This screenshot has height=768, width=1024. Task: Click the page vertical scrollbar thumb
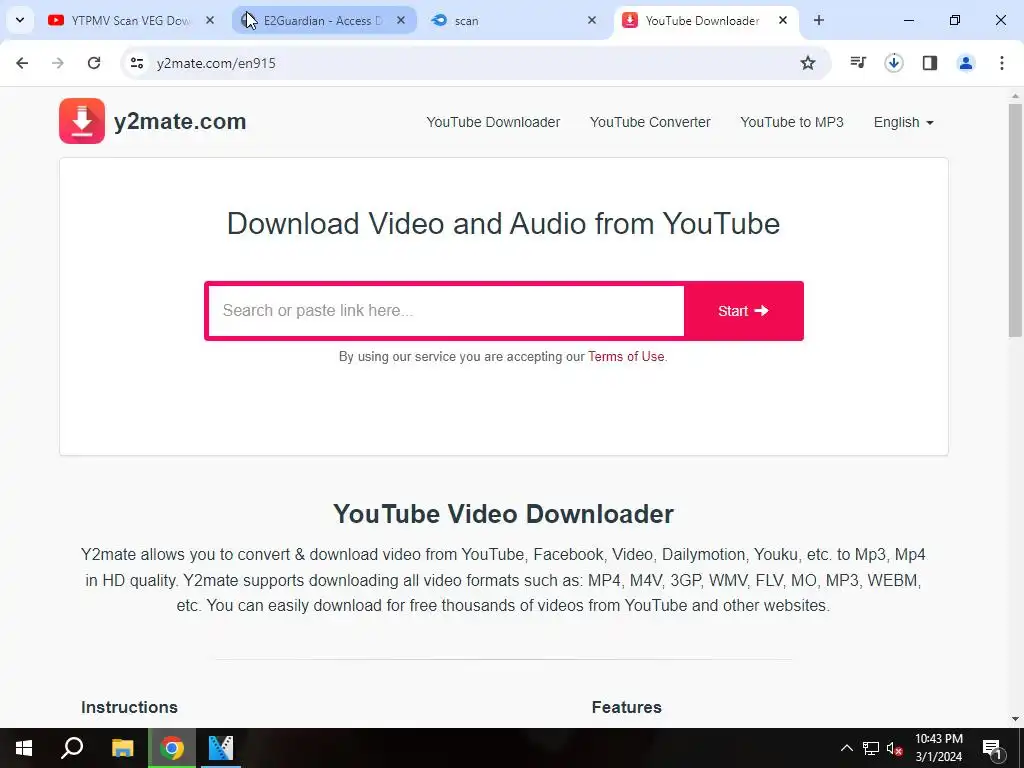click(x=1016, y=220)
